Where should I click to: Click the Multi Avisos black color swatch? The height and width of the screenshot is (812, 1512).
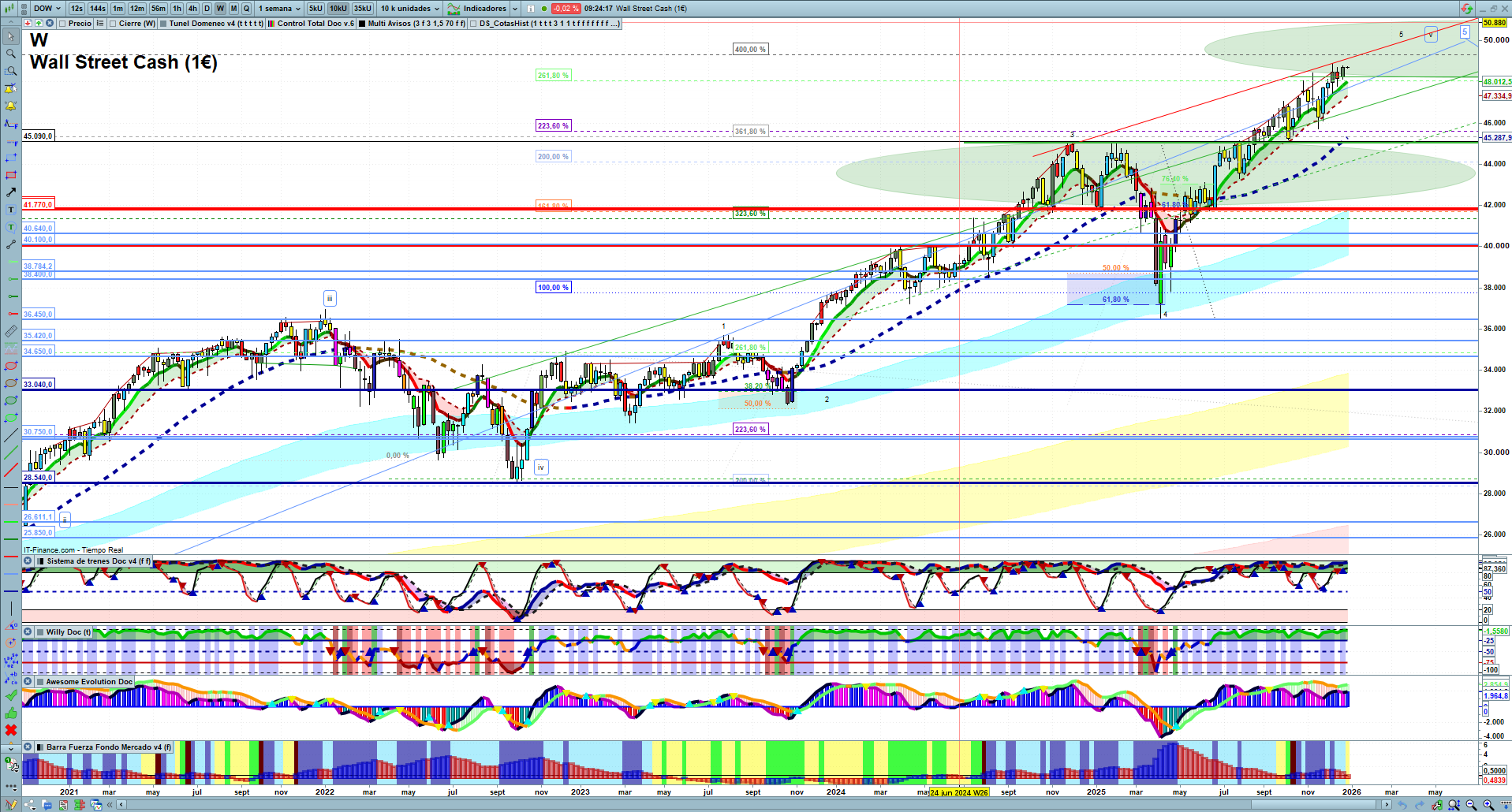tap(362, 24)
